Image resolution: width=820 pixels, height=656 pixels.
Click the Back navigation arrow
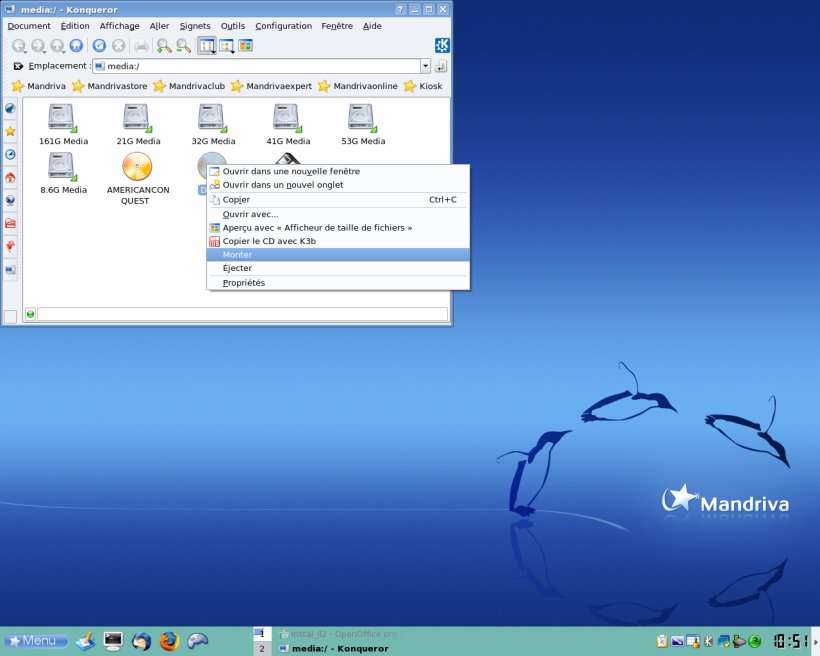tap(19, 46)
